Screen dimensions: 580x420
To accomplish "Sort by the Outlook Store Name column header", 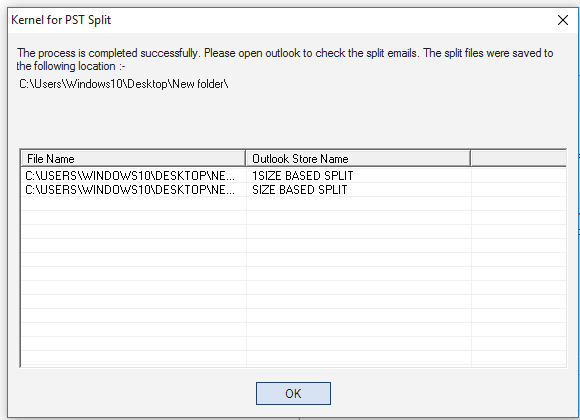I will tap(358, 158).
